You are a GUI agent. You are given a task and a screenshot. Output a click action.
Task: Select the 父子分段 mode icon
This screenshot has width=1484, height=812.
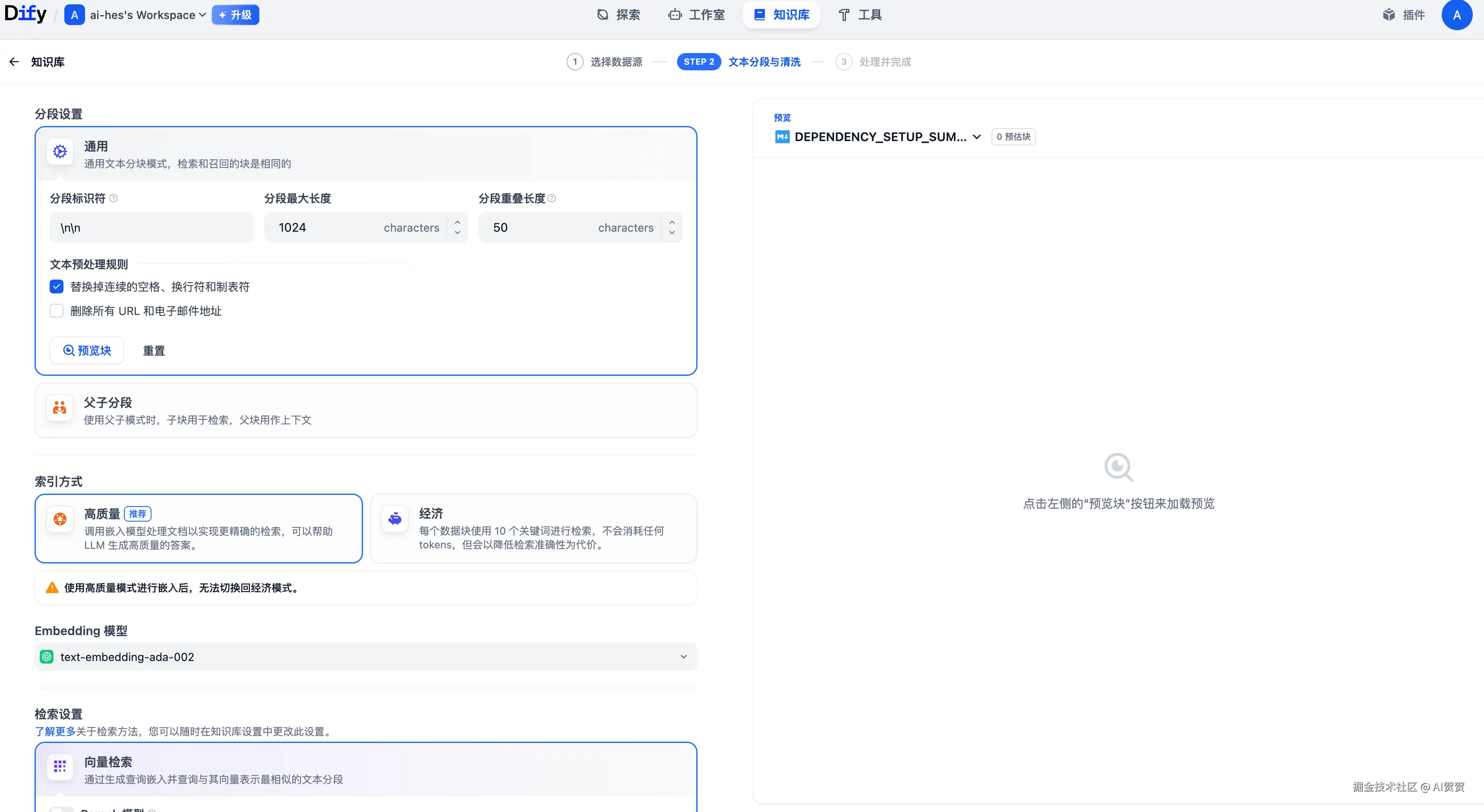[x=60, y=408]
